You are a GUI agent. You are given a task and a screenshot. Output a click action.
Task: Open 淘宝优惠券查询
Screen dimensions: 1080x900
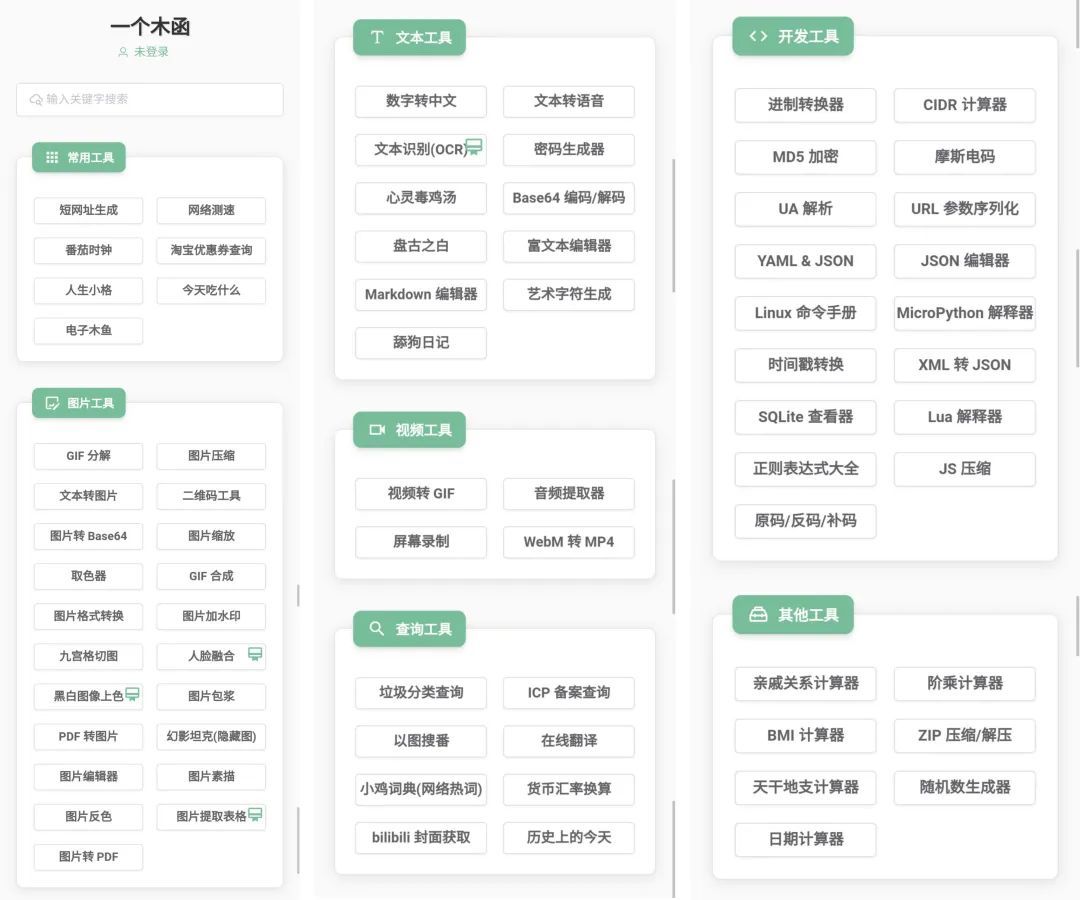click(x=211, y=250)
